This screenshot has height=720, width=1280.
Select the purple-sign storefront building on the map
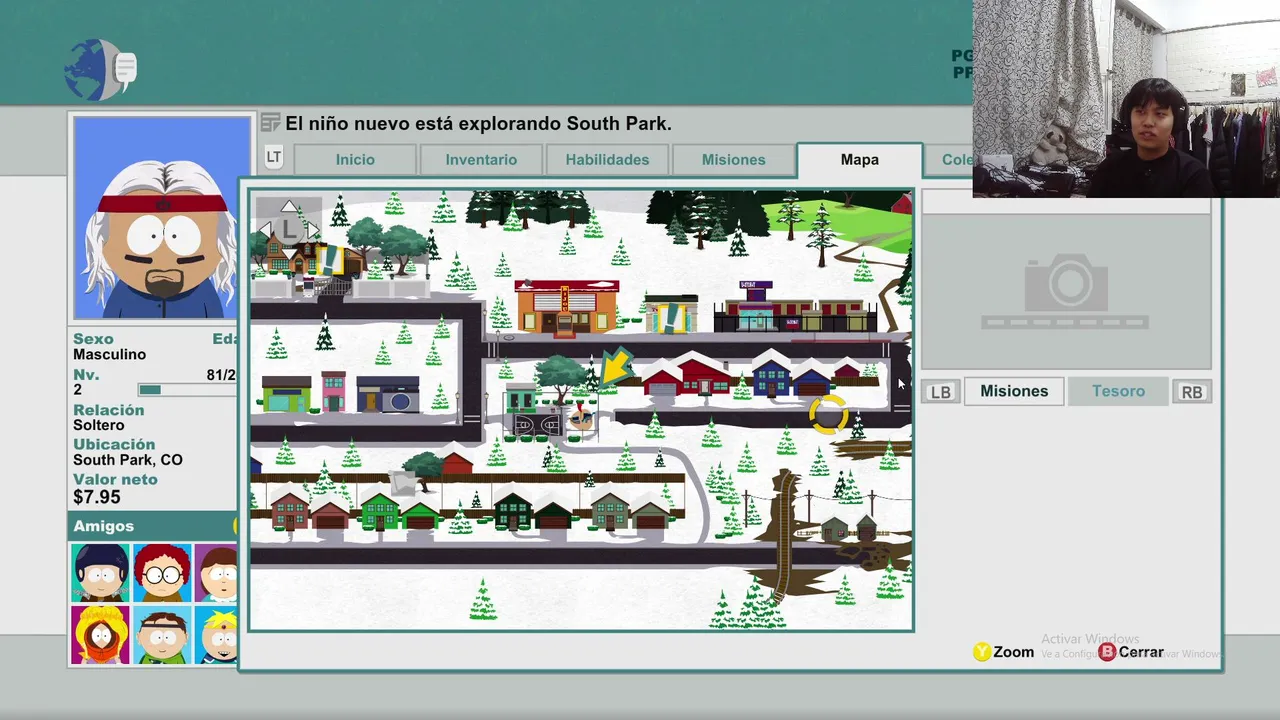(x=795, y=306)
